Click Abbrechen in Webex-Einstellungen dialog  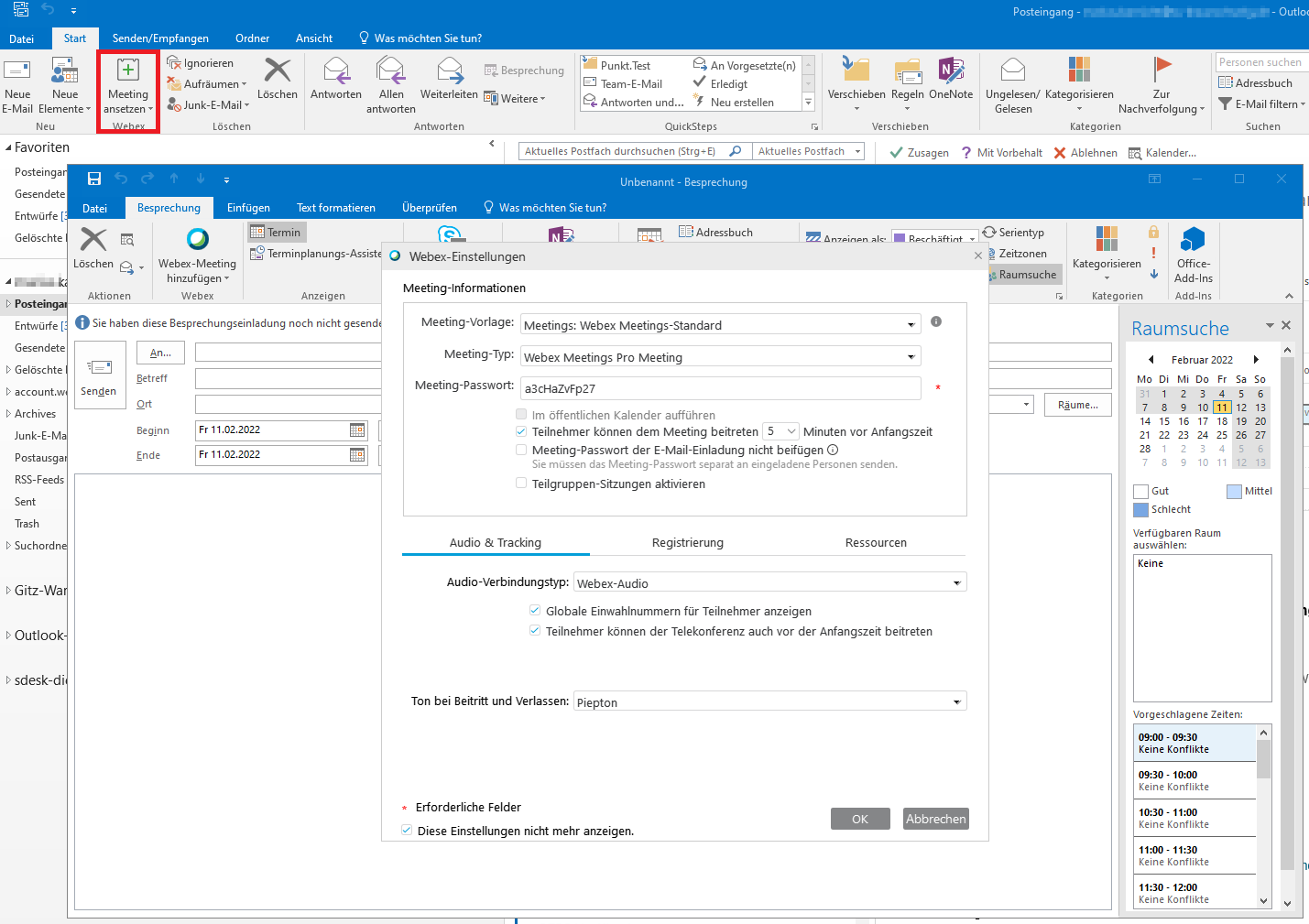[936, 819]
